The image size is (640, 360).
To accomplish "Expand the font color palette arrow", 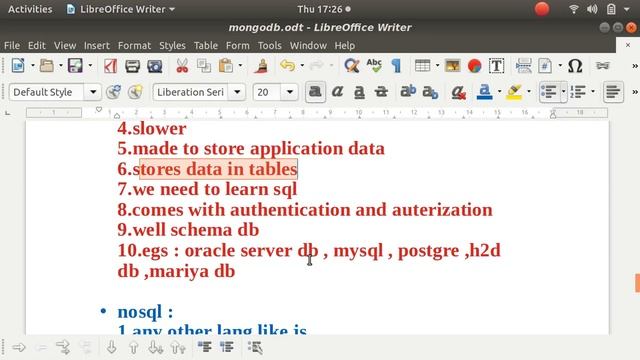I will (499, 92).
